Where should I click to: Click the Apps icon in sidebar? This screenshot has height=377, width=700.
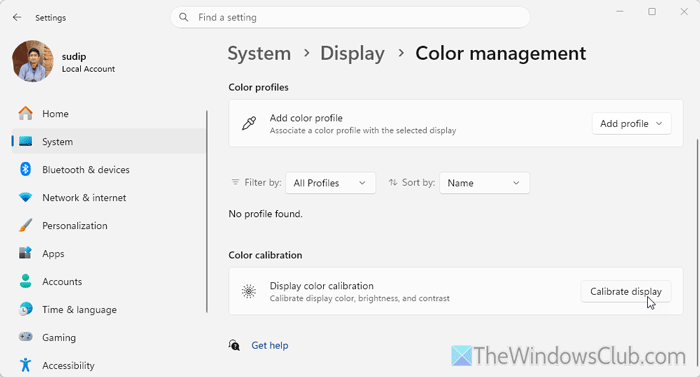tap(25, 253)
